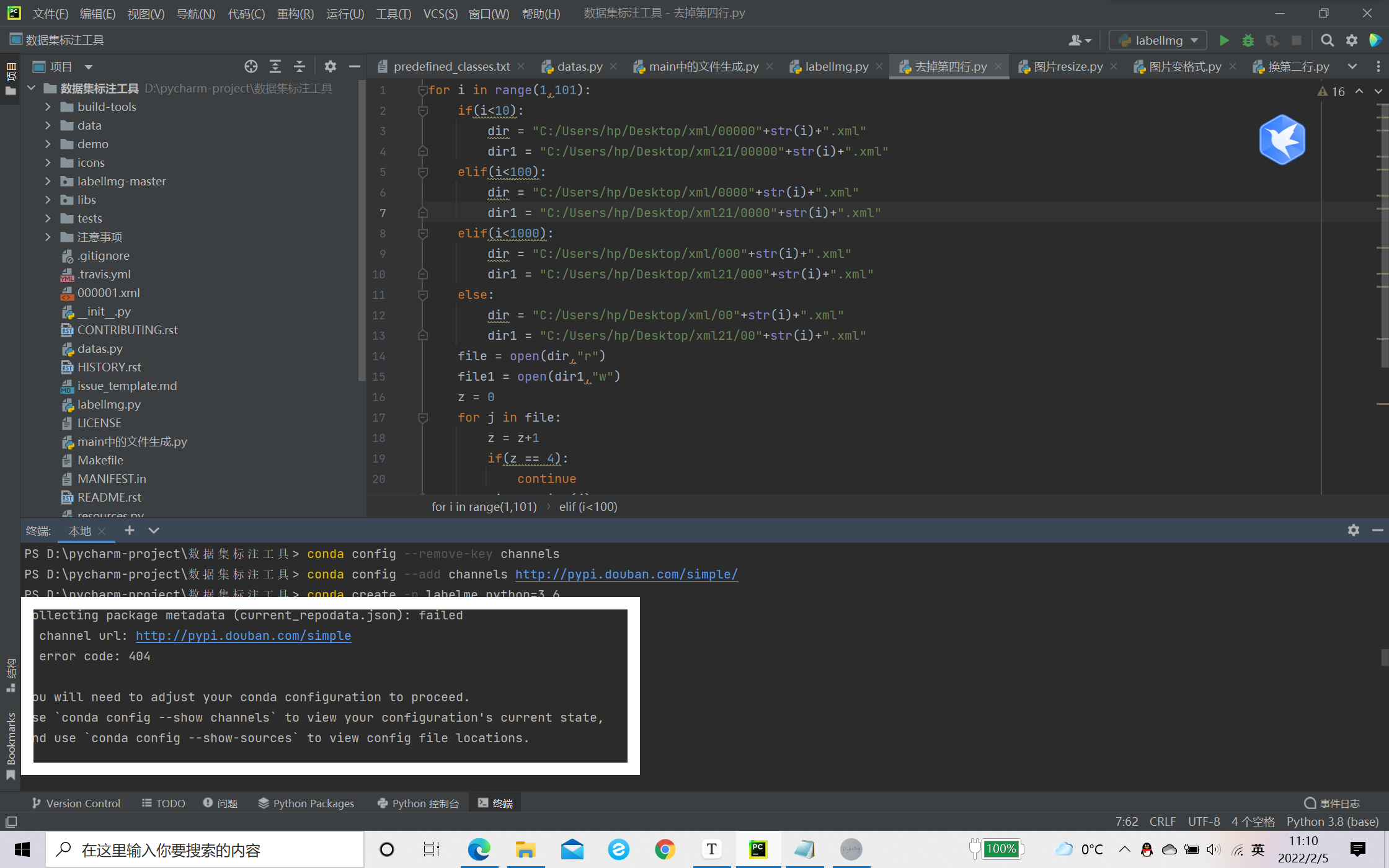Expand the build-tools folder
Image resolution: width=1389 pixels, height=868 pixels.
pos(48,107)
